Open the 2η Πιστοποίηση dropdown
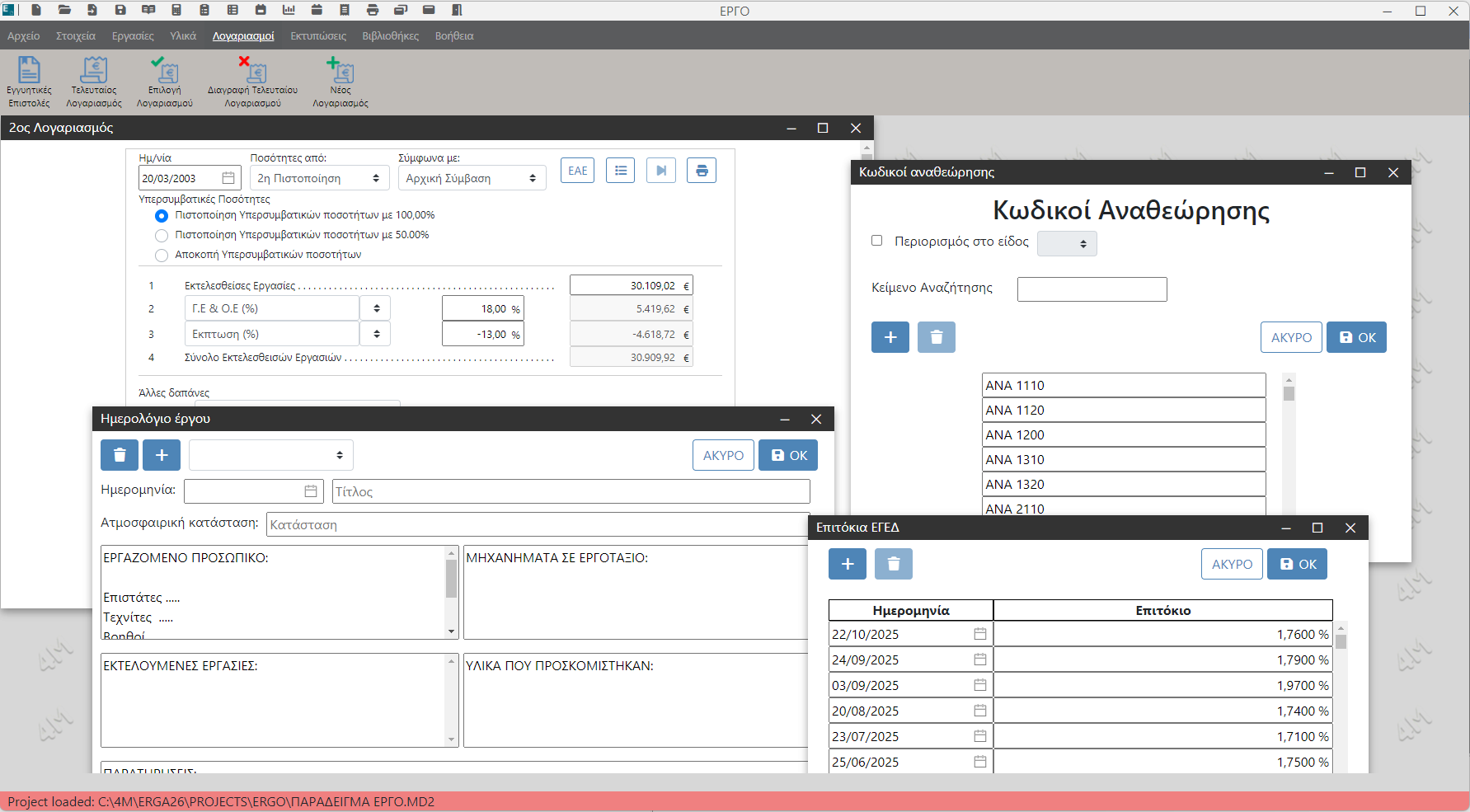1470x812 pixels. pyautogui.click(x=318, y=178)
